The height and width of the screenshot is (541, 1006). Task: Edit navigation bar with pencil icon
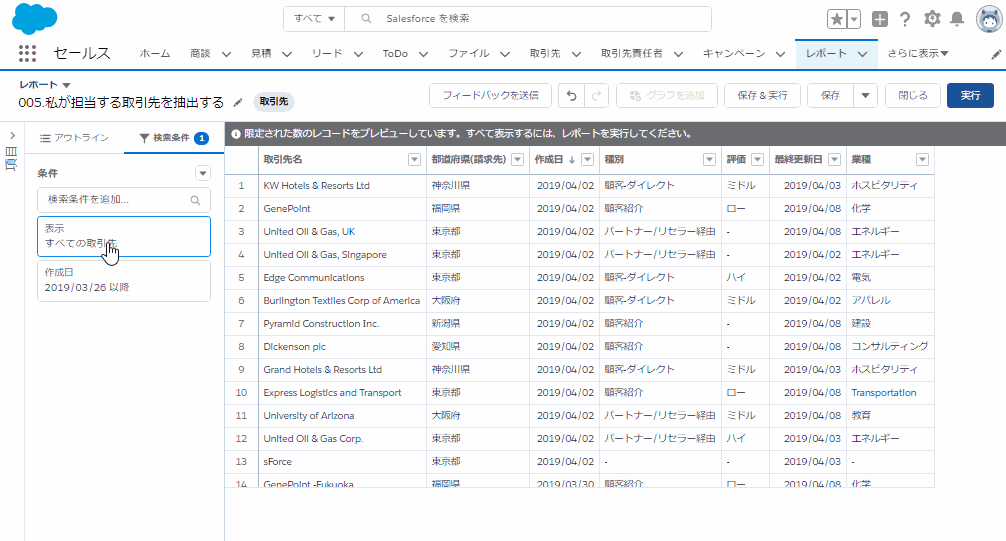[x=996, y=55]
